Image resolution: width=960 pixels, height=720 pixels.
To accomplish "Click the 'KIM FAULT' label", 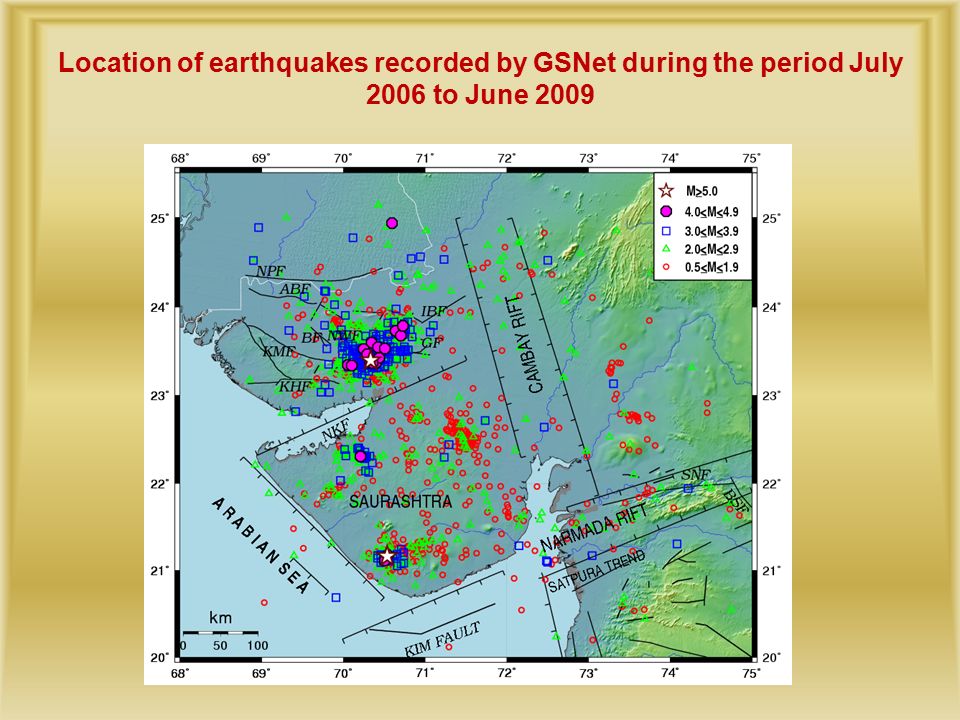I will point(442,639).
